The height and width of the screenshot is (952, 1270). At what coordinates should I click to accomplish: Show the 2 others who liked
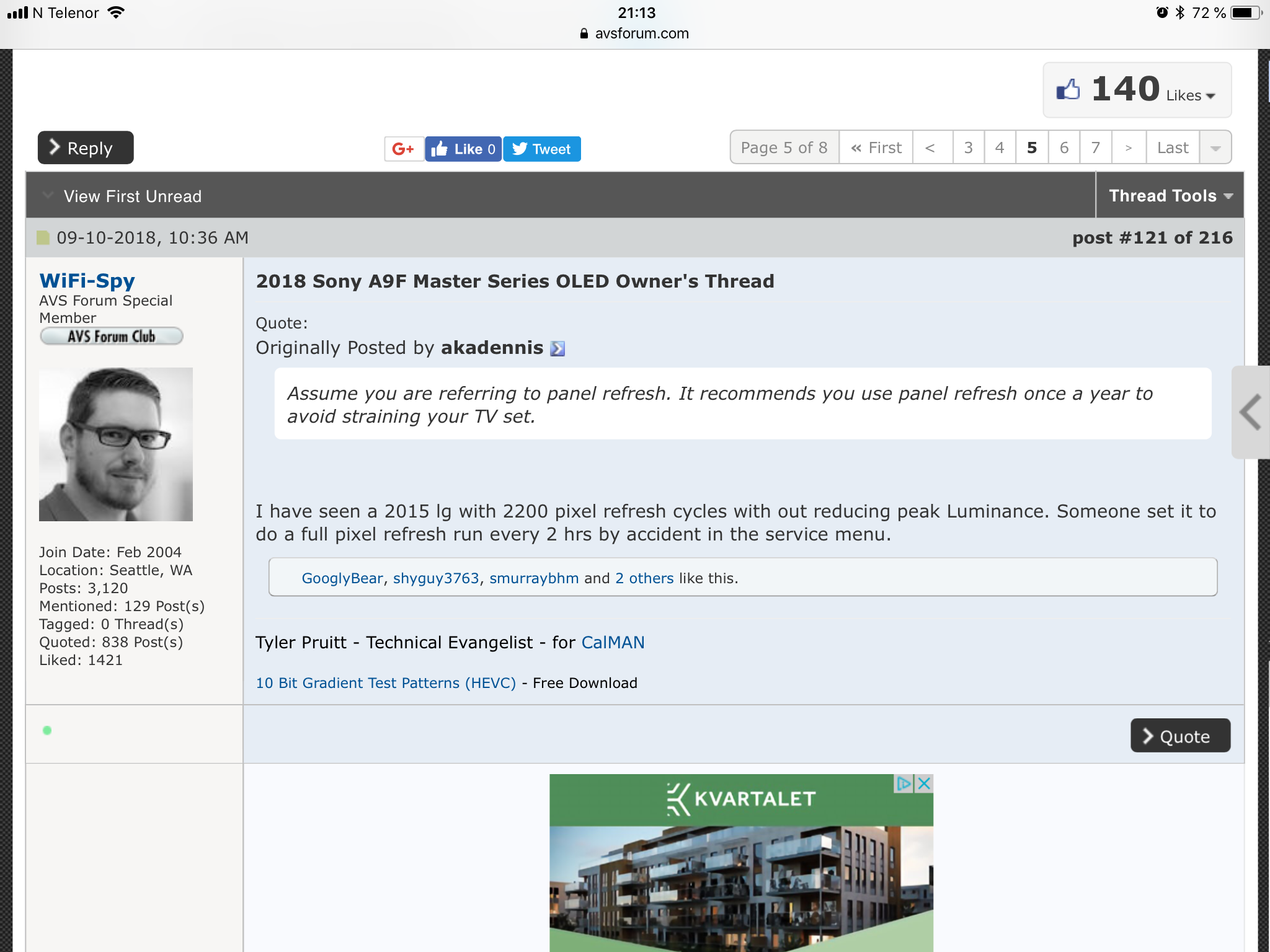pyautogui.click(x=644, y=578)
